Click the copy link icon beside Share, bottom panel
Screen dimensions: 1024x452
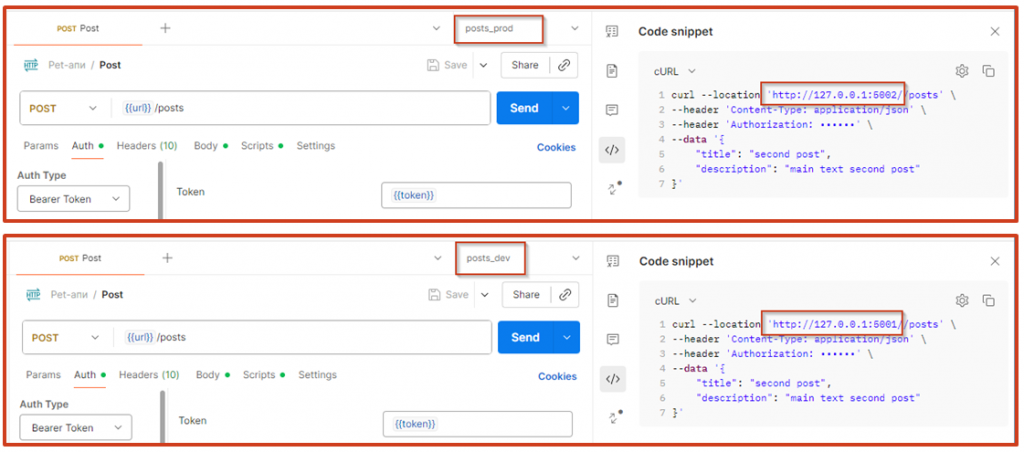[x=564, y=295]
